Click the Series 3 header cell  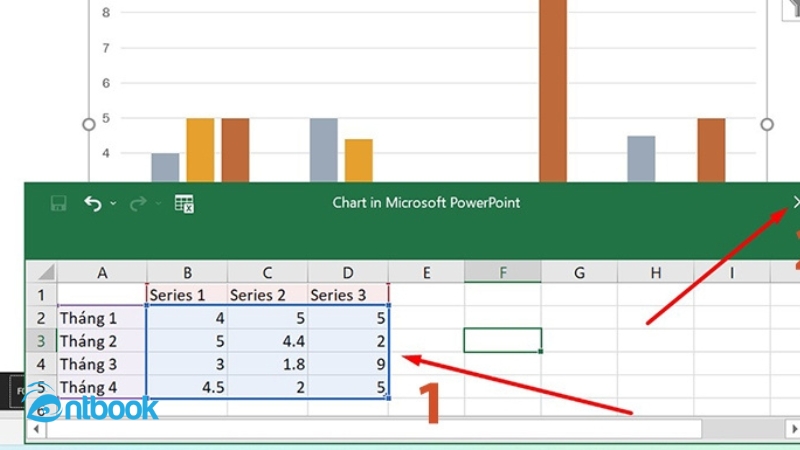pos(348,295)
